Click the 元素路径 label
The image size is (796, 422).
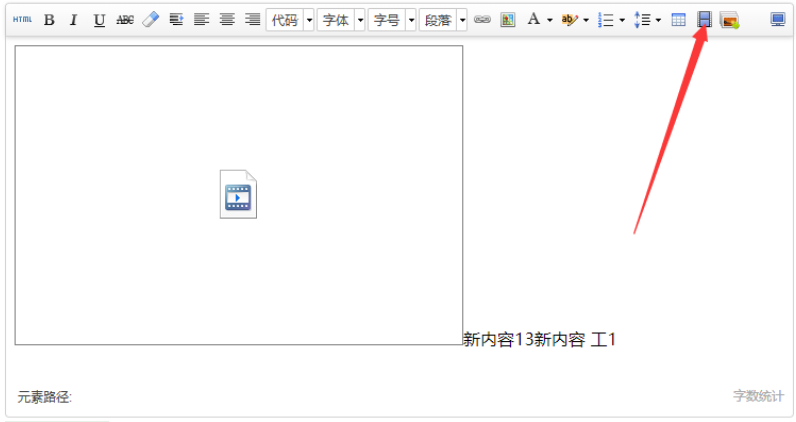[45, 397]
